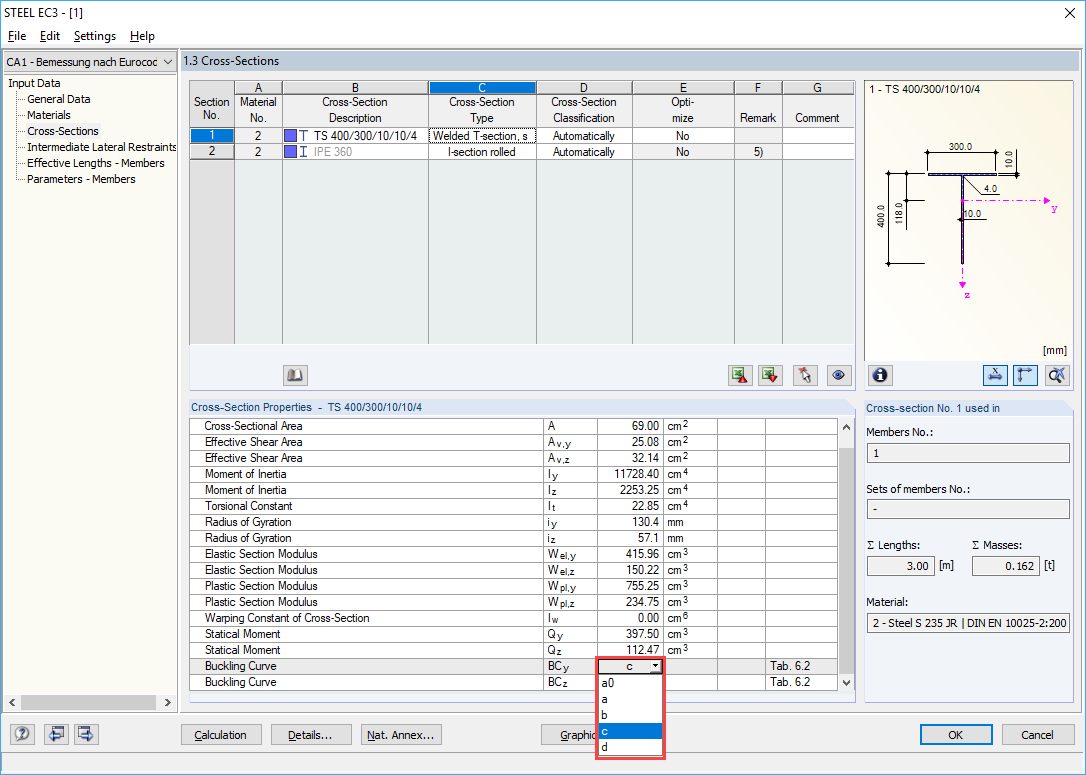Open the CA1 design case dropdown

[x=168, y=62]
